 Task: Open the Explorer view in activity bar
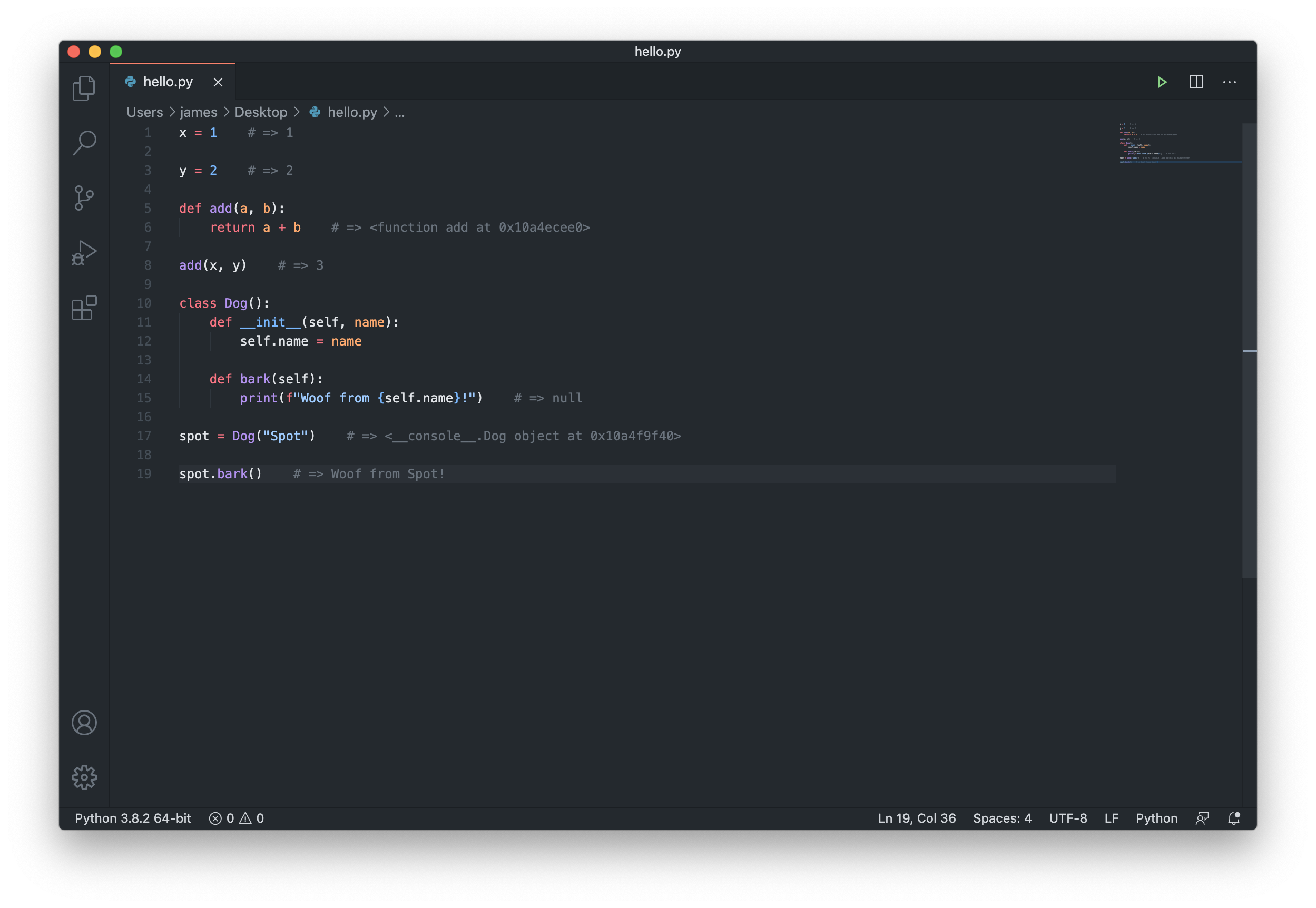click(x=84, y=88)
